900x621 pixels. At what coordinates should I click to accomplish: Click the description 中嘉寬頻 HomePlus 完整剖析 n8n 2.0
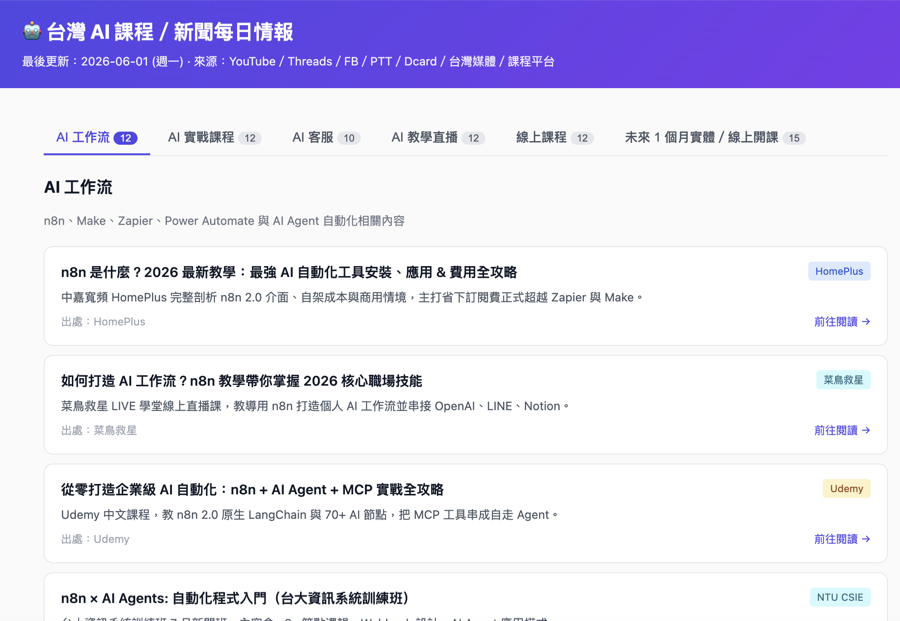[351, 297]
